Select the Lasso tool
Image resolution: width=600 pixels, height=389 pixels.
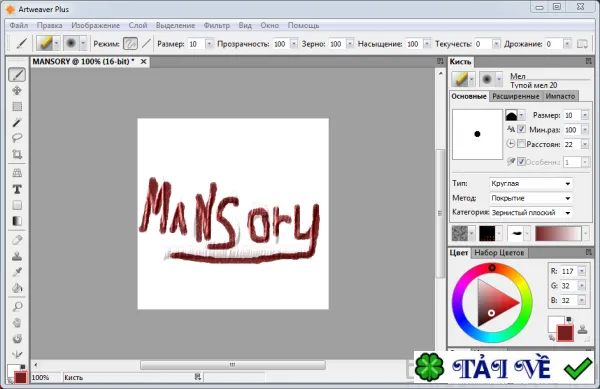17,138
